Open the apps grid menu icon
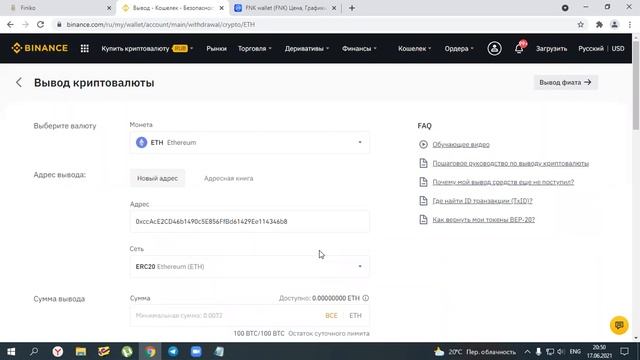The width and height of the screenshot is (640, 360). click(84, 49)
